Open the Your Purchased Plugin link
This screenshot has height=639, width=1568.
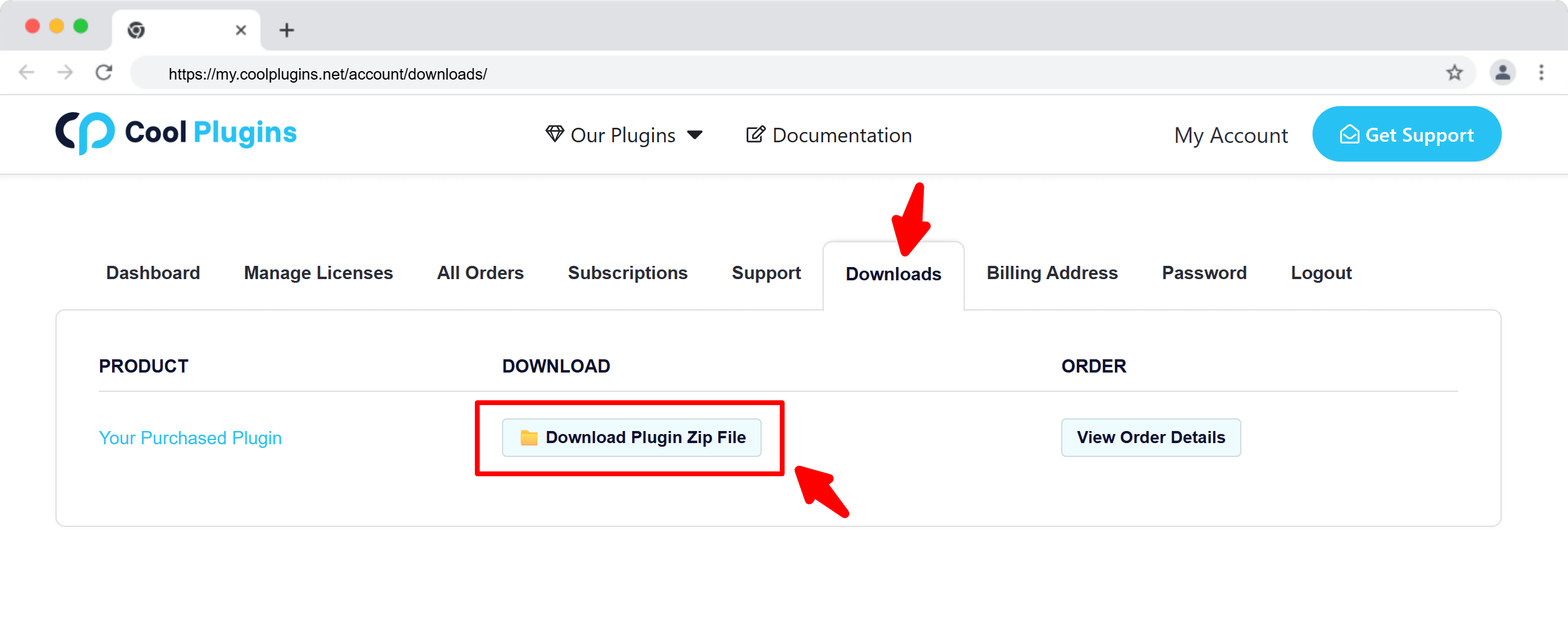(190, 438)
